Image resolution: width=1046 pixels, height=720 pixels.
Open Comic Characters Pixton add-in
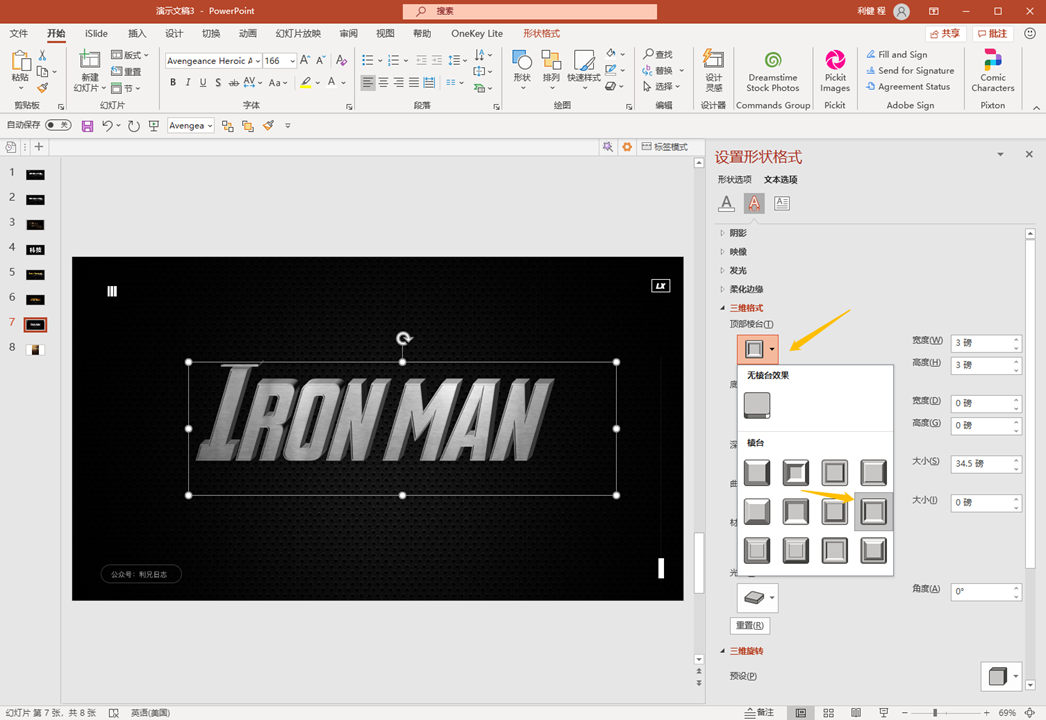[993, 70]
